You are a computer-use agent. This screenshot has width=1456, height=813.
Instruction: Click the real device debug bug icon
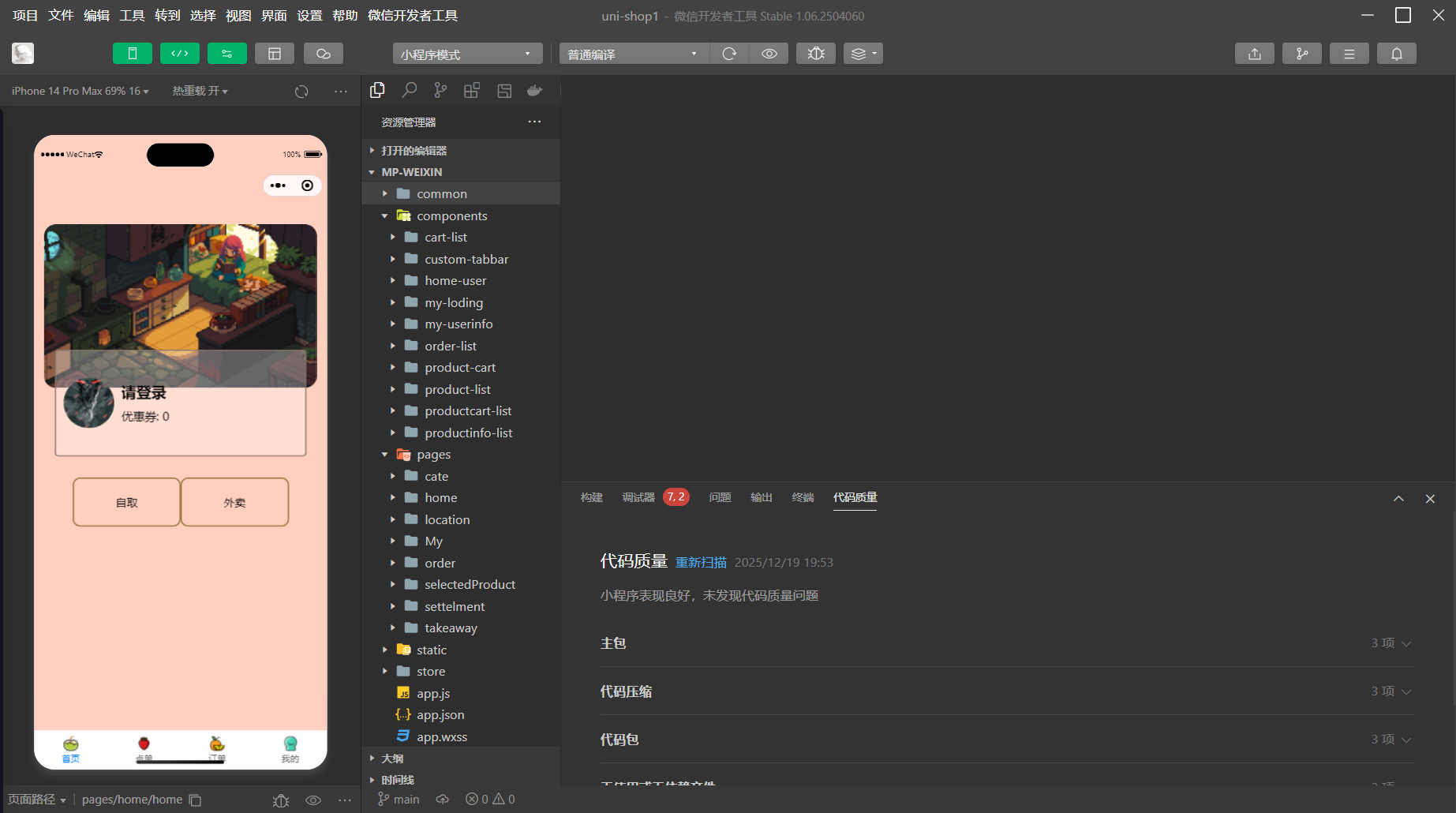coord(816,54)
